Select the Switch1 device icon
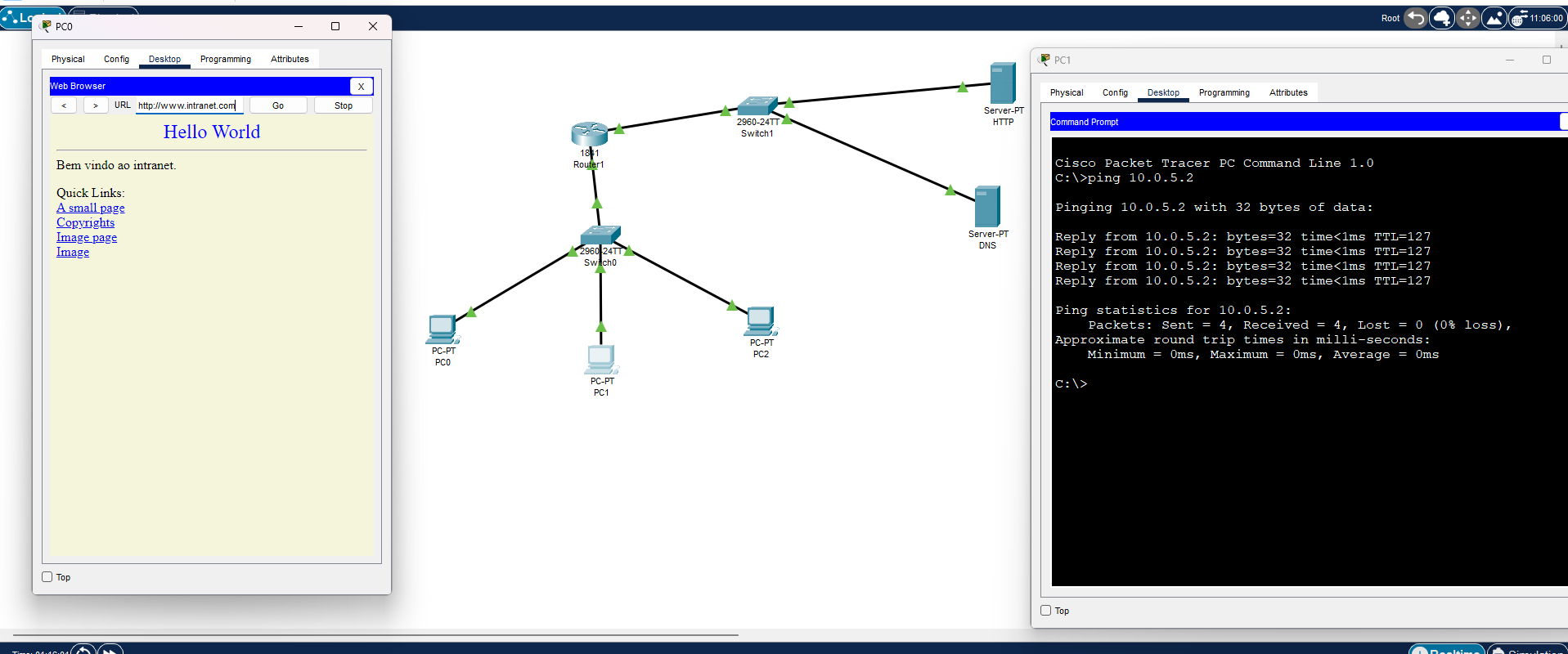 coord(757,106)
